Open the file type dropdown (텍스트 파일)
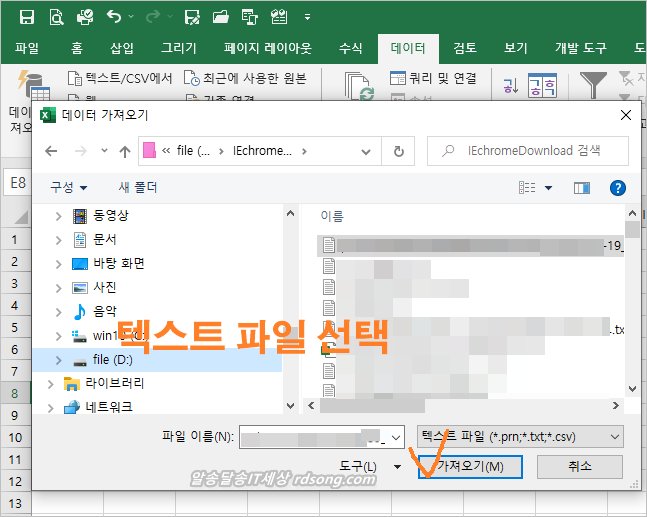This screenshot has height=517, width=647. tap(519, 437)
